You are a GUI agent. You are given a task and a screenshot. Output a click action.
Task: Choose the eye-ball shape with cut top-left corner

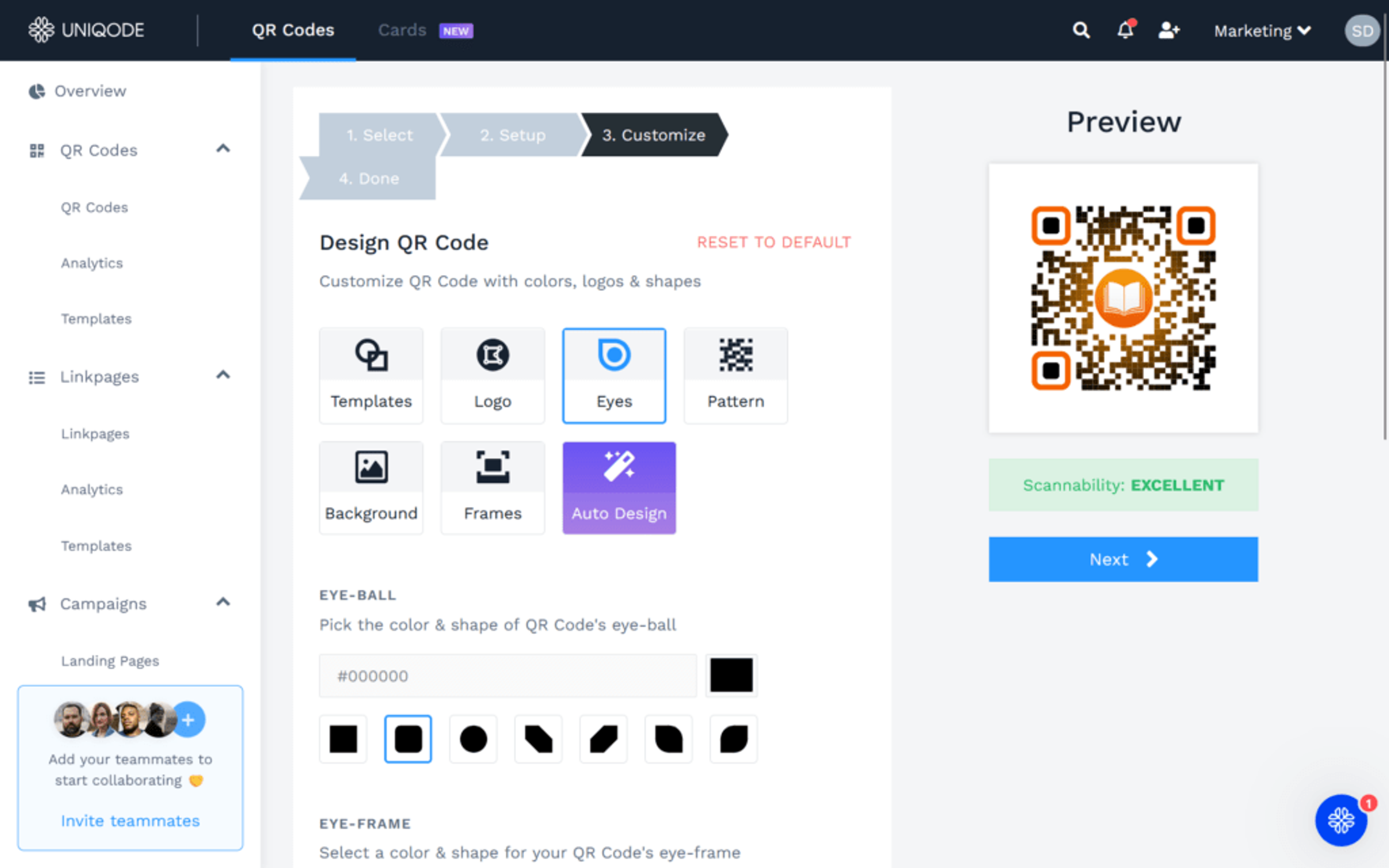604,739
